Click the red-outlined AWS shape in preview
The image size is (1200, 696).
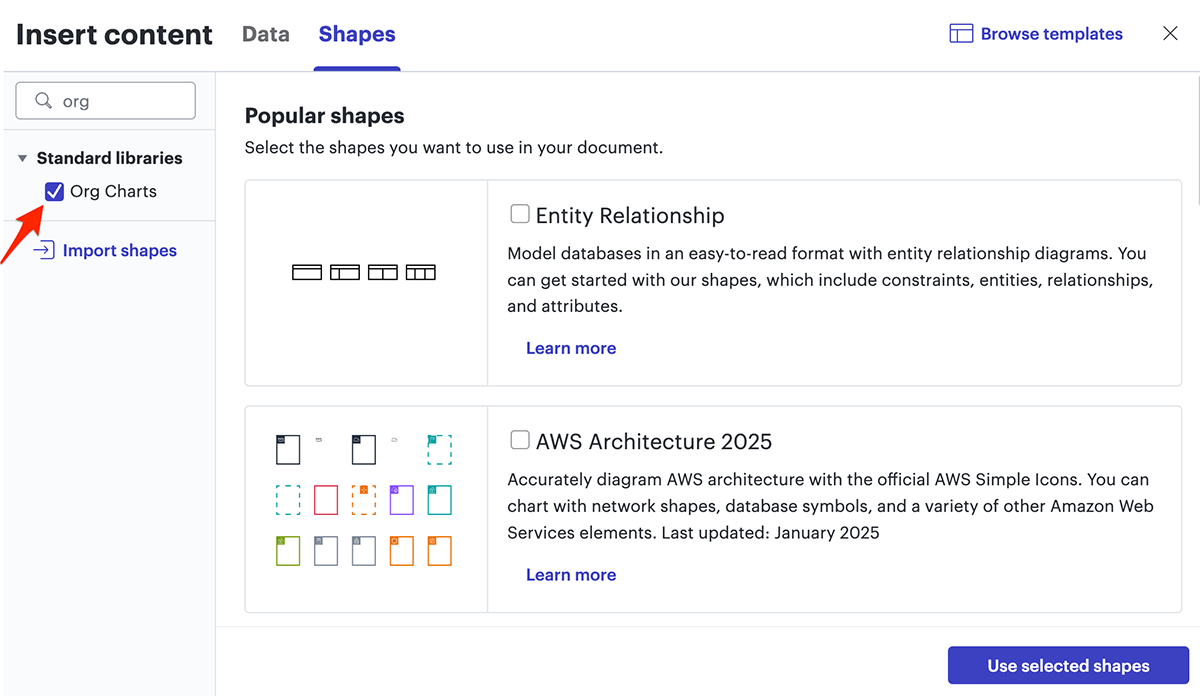326,500
